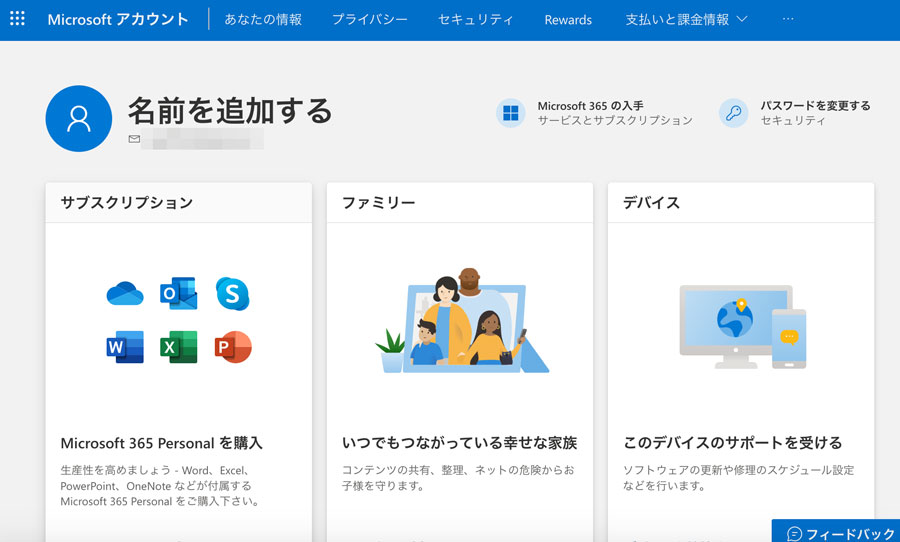Image resolution: width=900 pixels, height=542 pixels.
Task: Go to プライバシー tab
Action: 370,20
